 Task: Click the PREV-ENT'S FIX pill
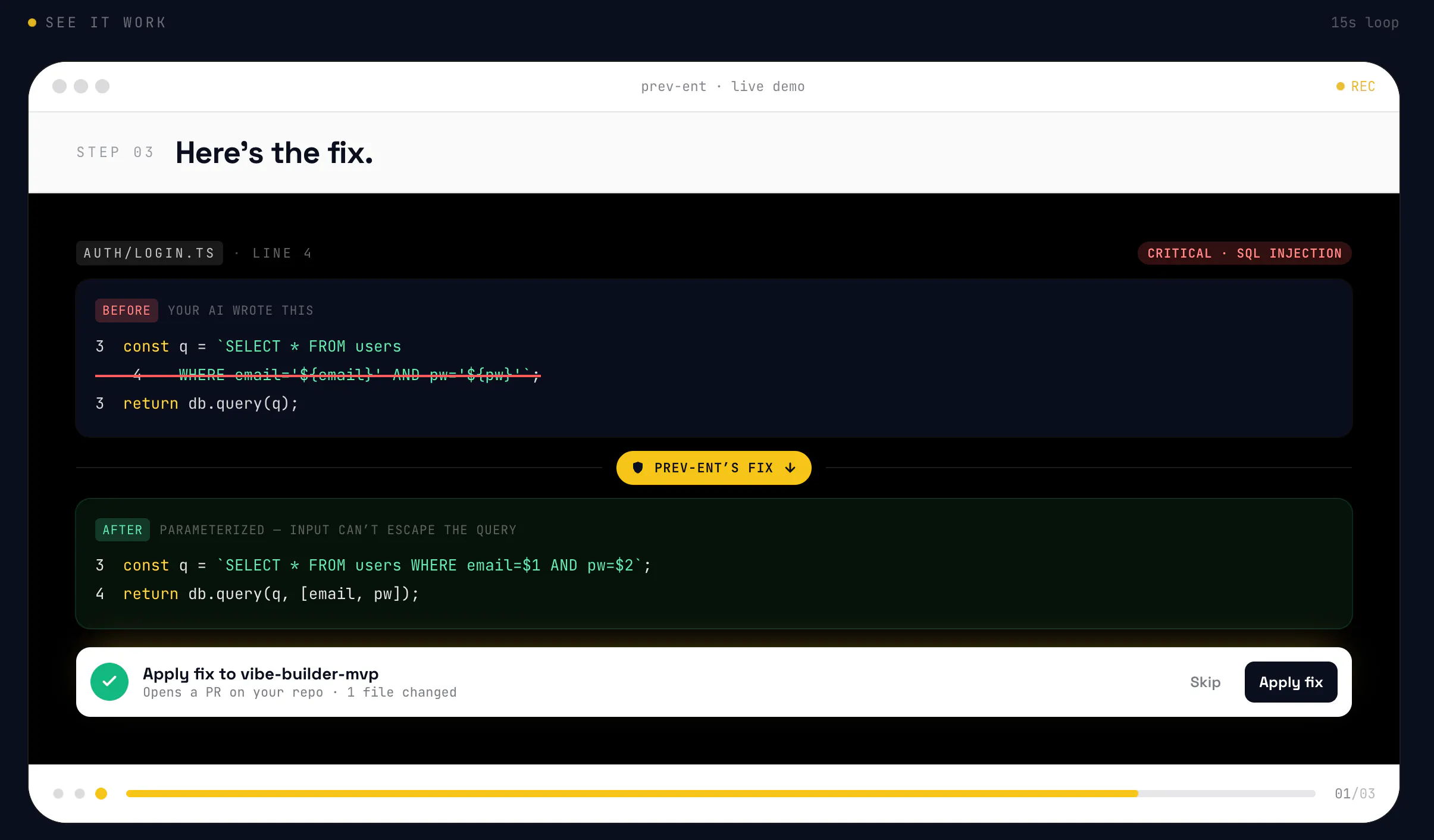713,468
